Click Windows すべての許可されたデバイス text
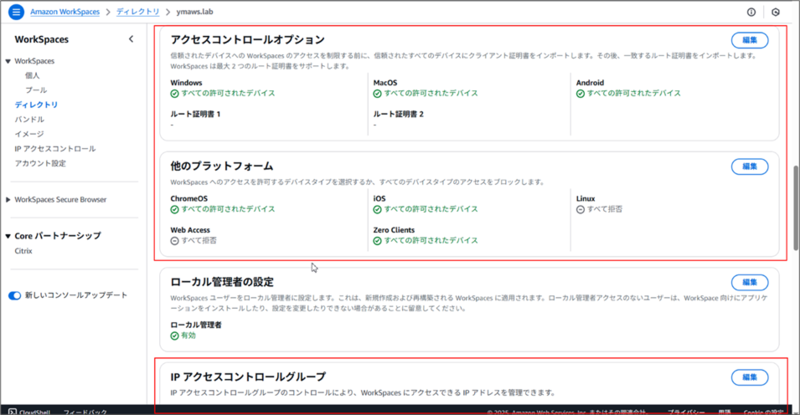Screen dimensions: 800x415 pos(228,93)
